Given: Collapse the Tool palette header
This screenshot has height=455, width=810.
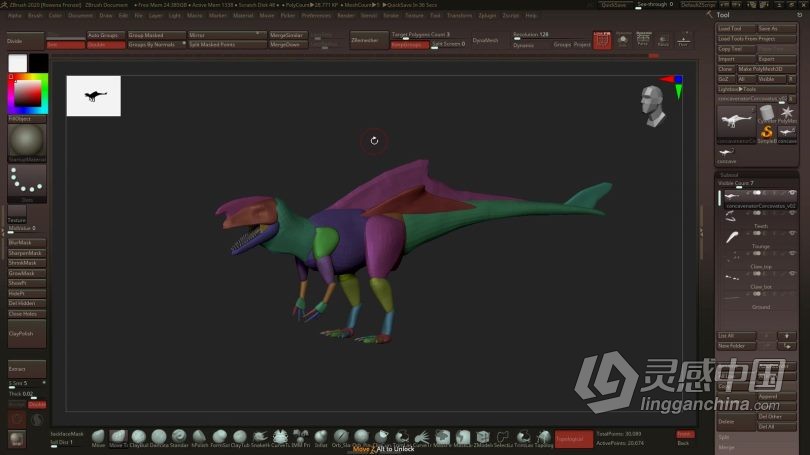Looking at the screenshot, I should tap(723, 15).
